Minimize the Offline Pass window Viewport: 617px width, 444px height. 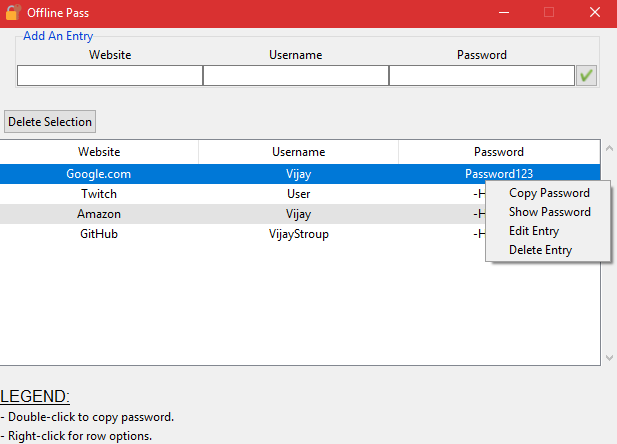(x=504, y=13)
